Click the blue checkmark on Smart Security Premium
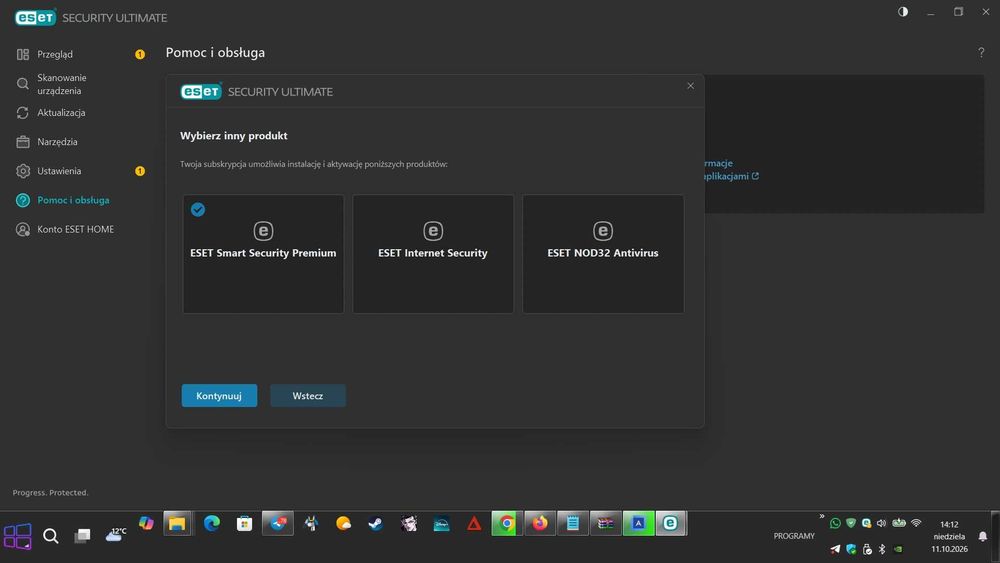 [198, 209]
